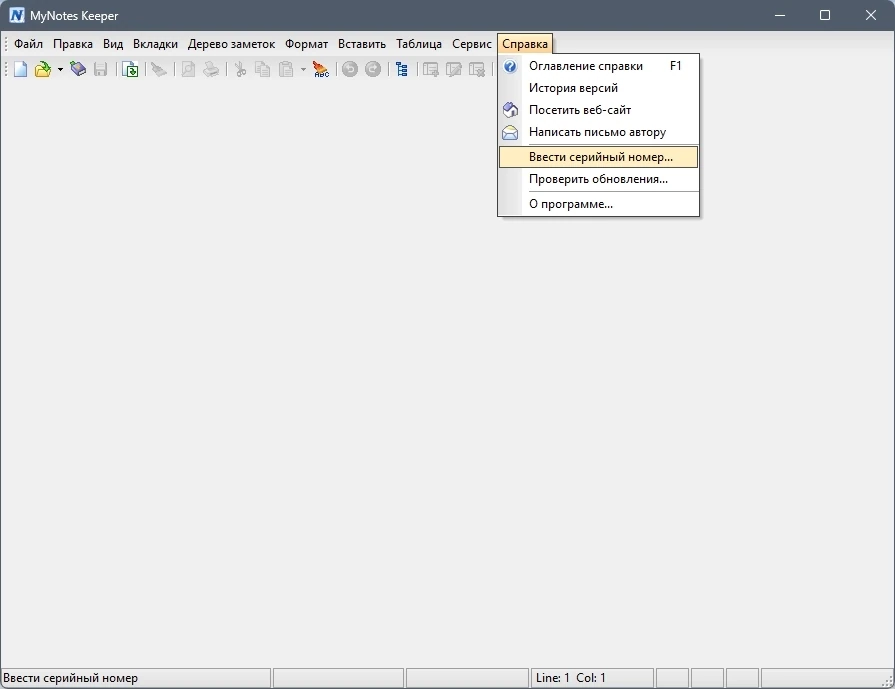The height and width of the screenshot is (689, 895).
Task: Select Оглавление справки menu entry
Action: coord(598,66)
